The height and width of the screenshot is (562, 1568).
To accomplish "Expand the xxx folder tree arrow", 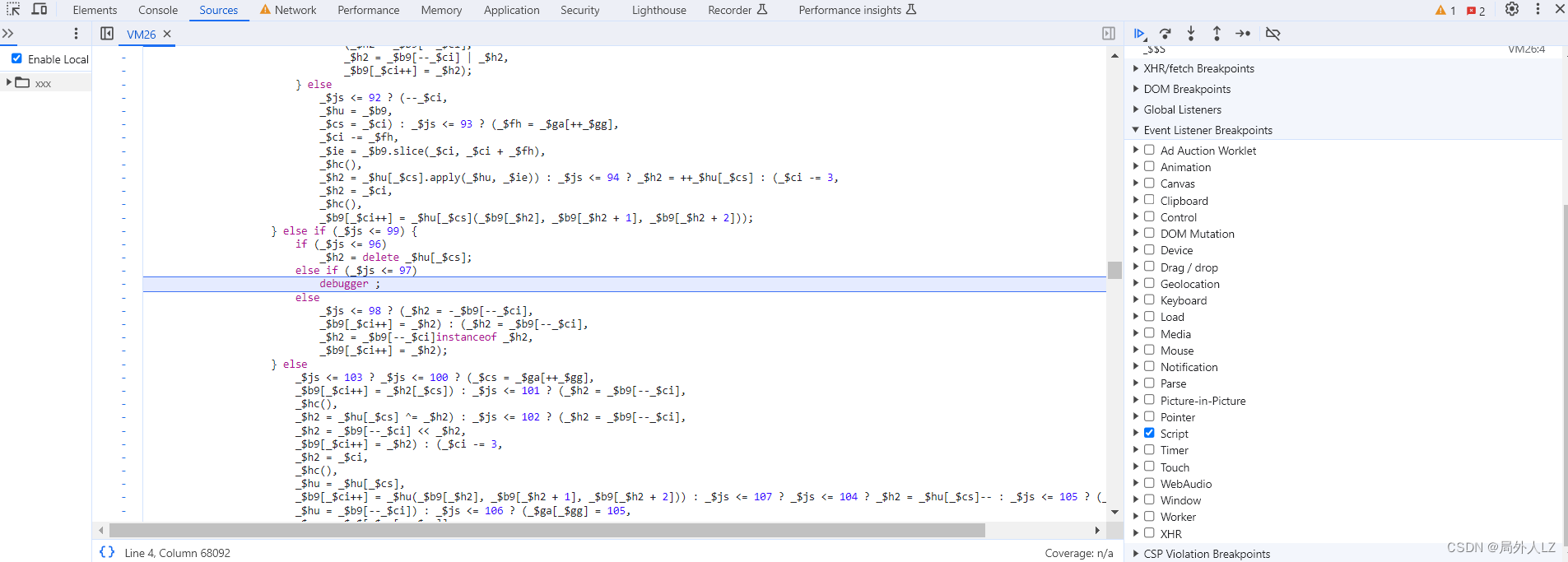I will (8, 82).
